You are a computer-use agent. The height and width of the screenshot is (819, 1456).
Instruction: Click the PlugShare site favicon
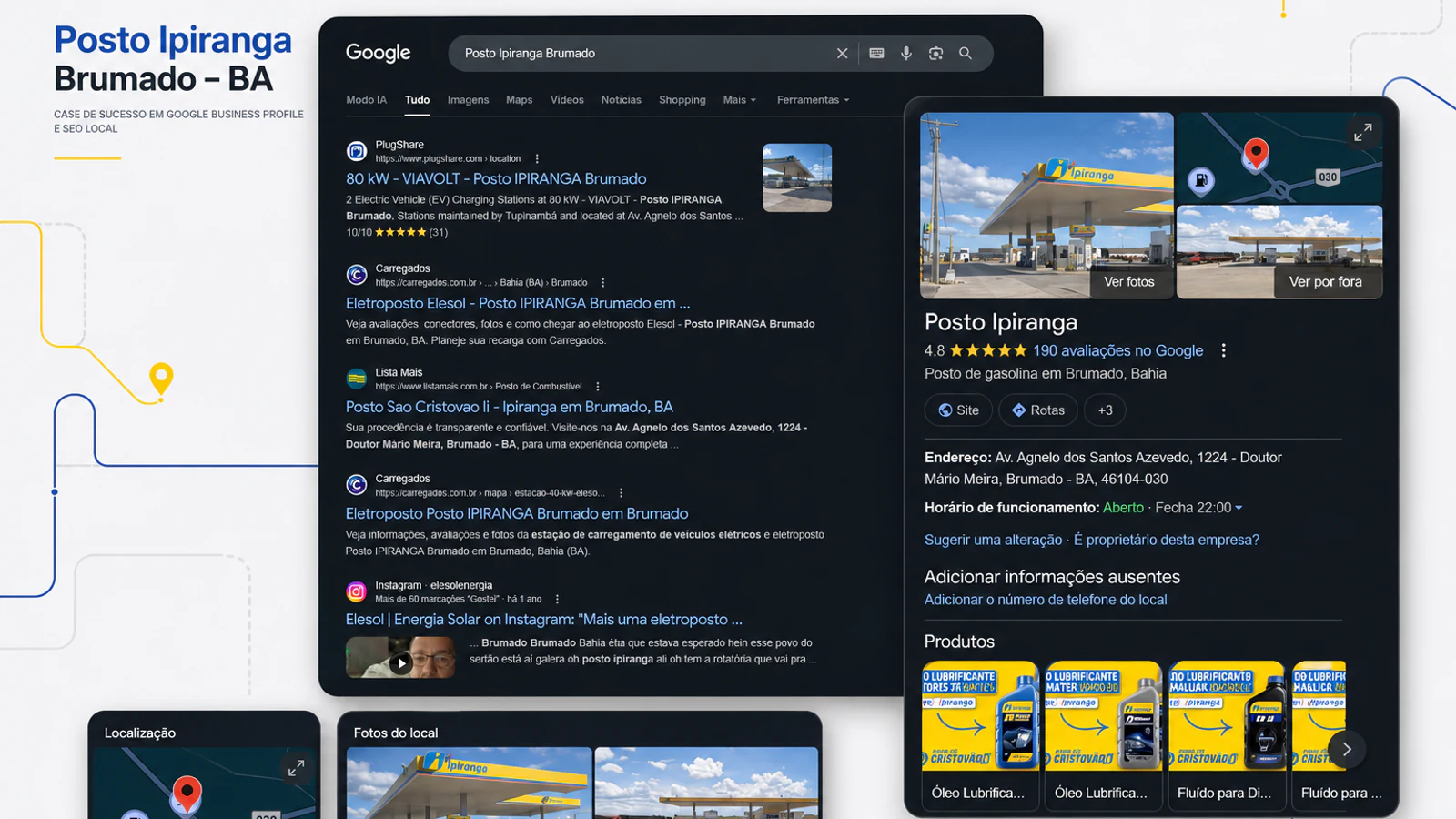coord(357,151)
